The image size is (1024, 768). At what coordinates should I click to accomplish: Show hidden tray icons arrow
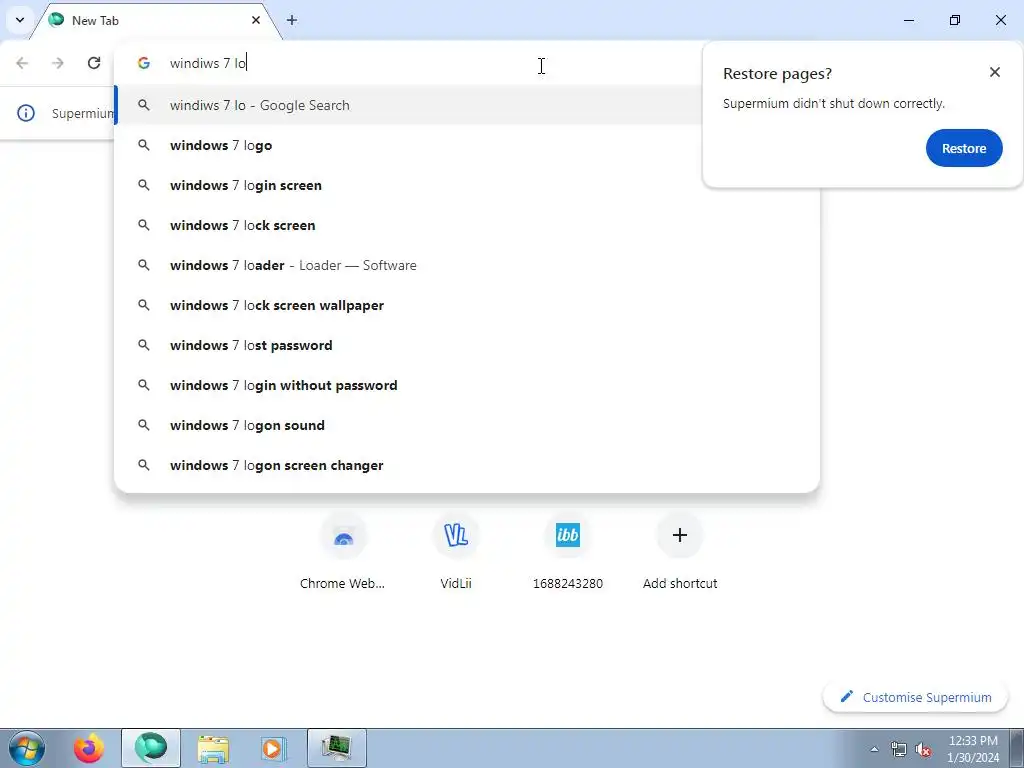click(874, 749)
